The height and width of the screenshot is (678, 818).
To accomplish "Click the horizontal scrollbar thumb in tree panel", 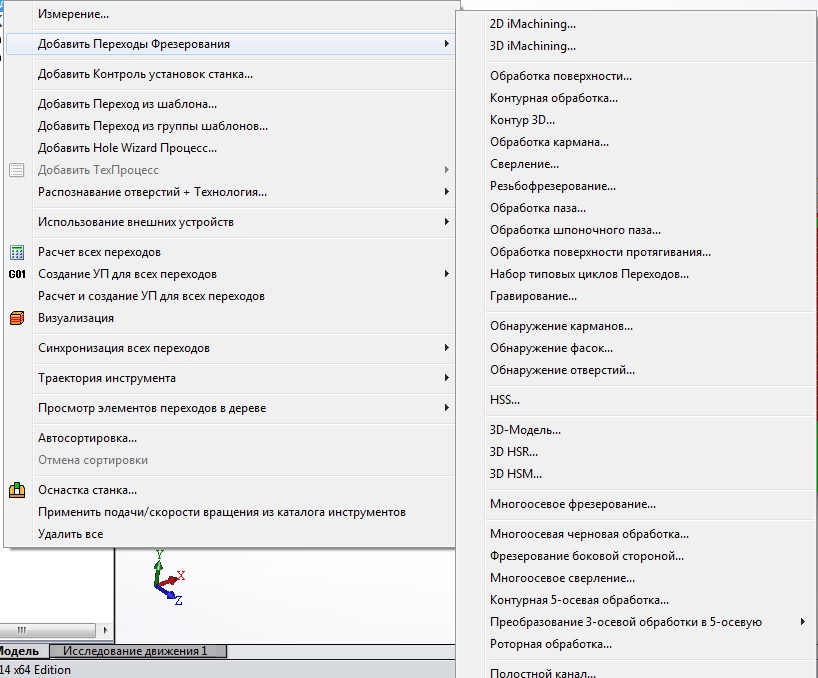I will 47,630.
